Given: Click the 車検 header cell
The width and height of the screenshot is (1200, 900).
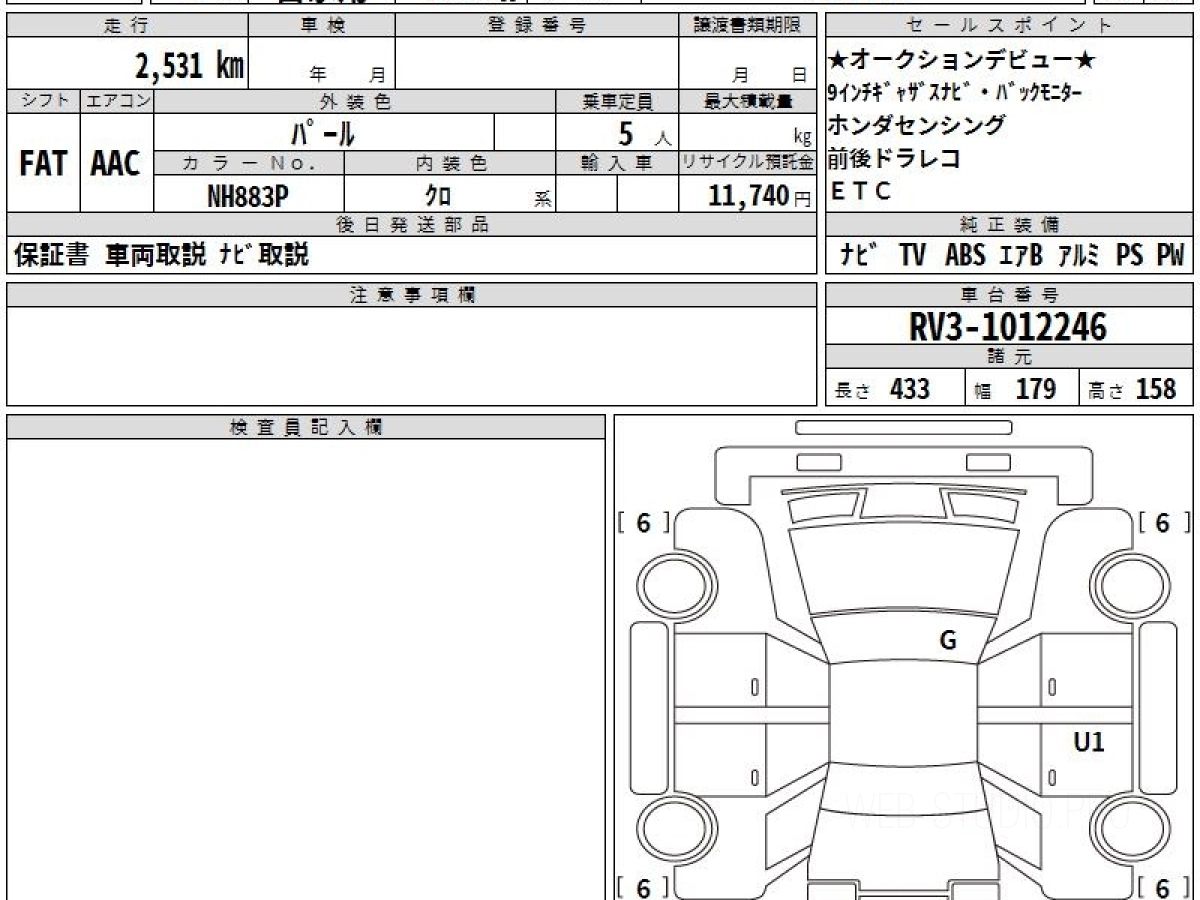Looking at the screenshot, I should point(322,26).
